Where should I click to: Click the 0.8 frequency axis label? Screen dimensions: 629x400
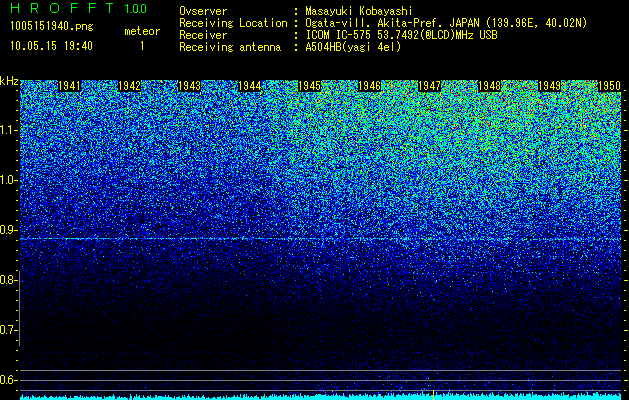(8, 280)
